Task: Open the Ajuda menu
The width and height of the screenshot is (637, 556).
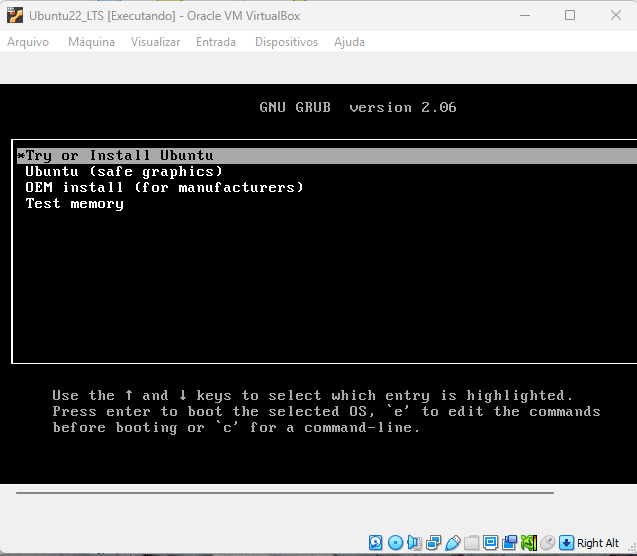Action: (x=349, y=42)
